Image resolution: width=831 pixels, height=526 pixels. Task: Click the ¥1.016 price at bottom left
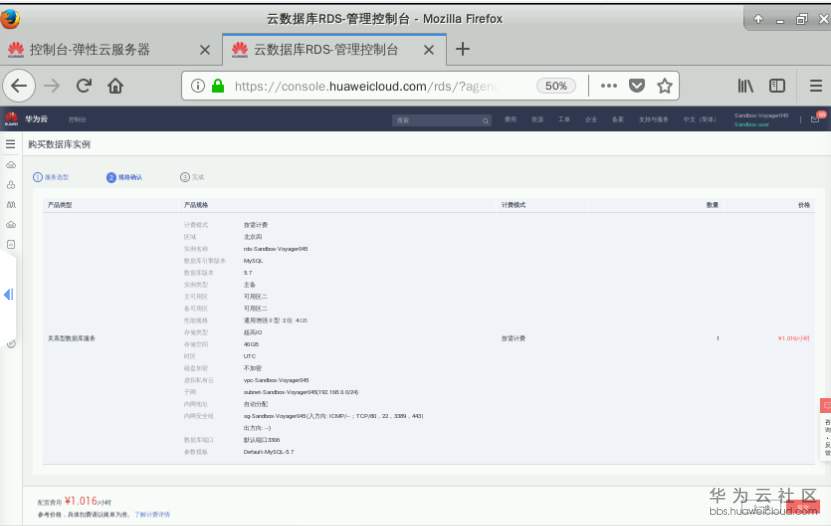pos(81,501)
